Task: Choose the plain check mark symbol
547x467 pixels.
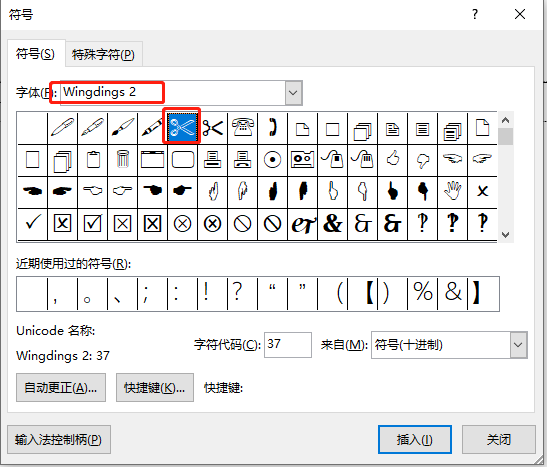Action: 32,224
